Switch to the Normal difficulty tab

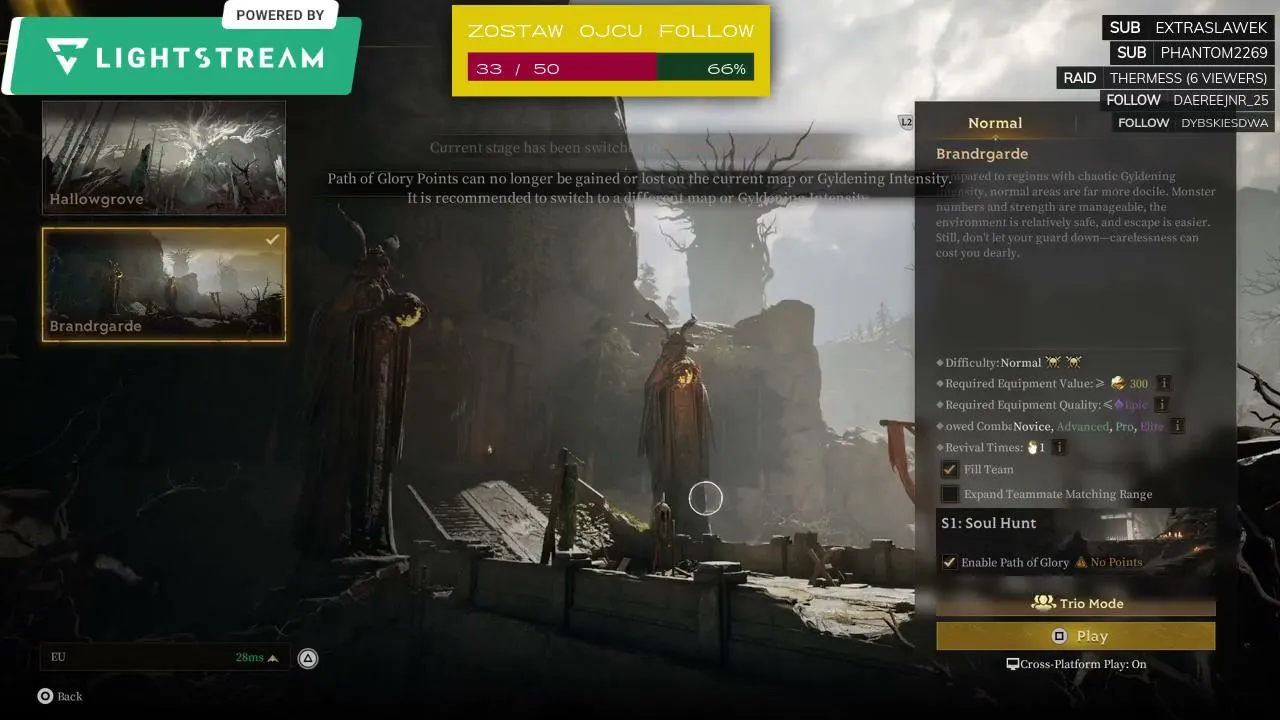click(995, 123)
